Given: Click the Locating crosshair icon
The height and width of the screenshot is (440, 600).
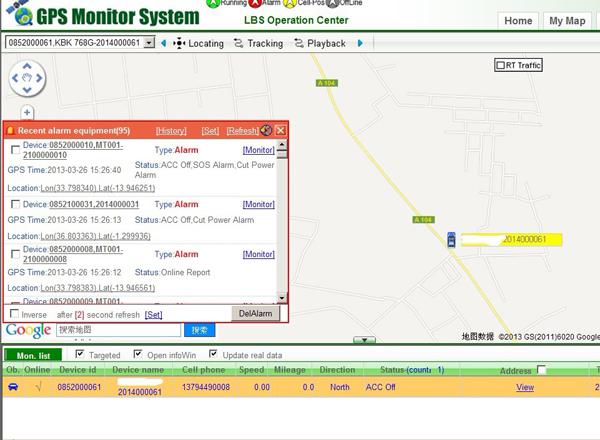Looking at the screenshot, I should 179,43.
